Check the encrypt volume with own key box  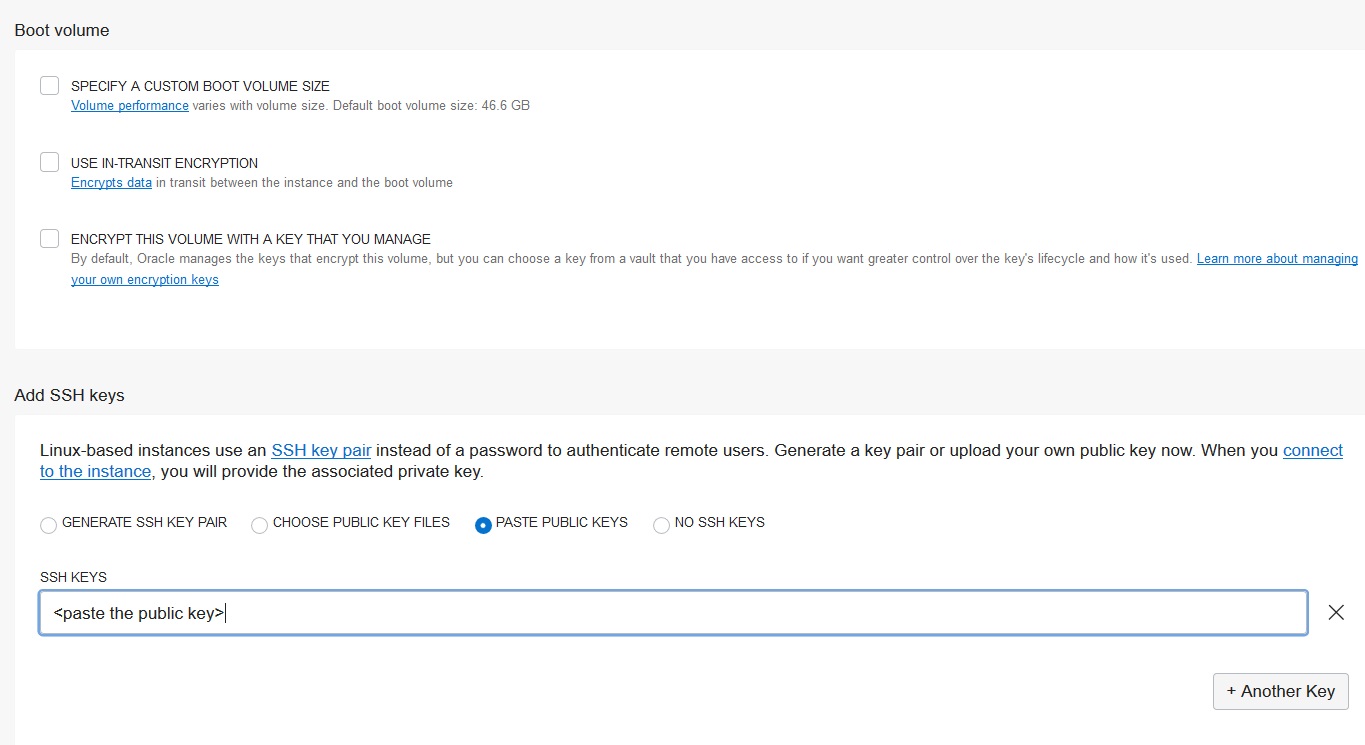(x=49, y=238)
